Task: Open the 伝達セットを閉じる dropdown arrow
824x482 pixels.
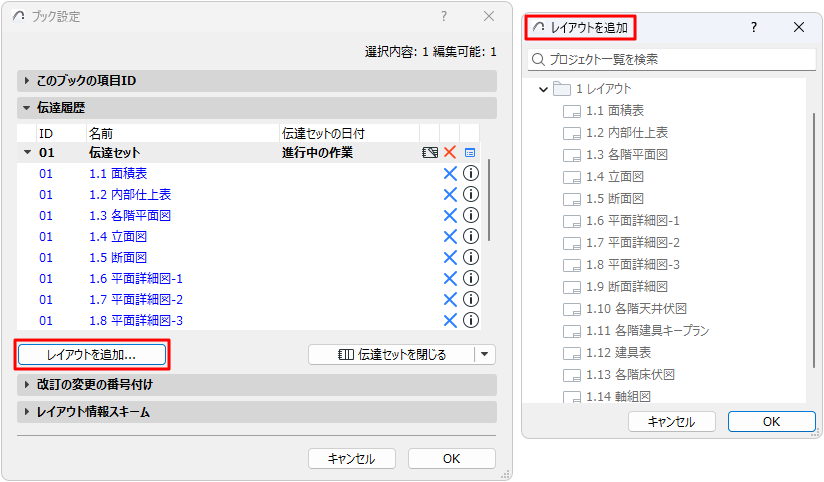Action: click(485, 354)
